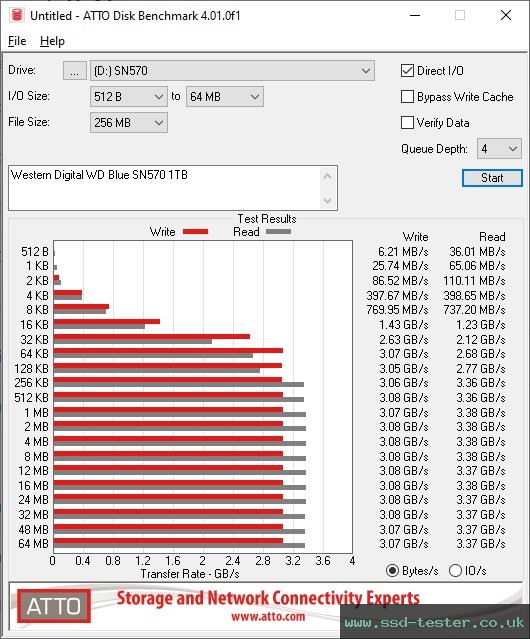
Task: Click the 'Queue Depth:' label
Action: 434,149
